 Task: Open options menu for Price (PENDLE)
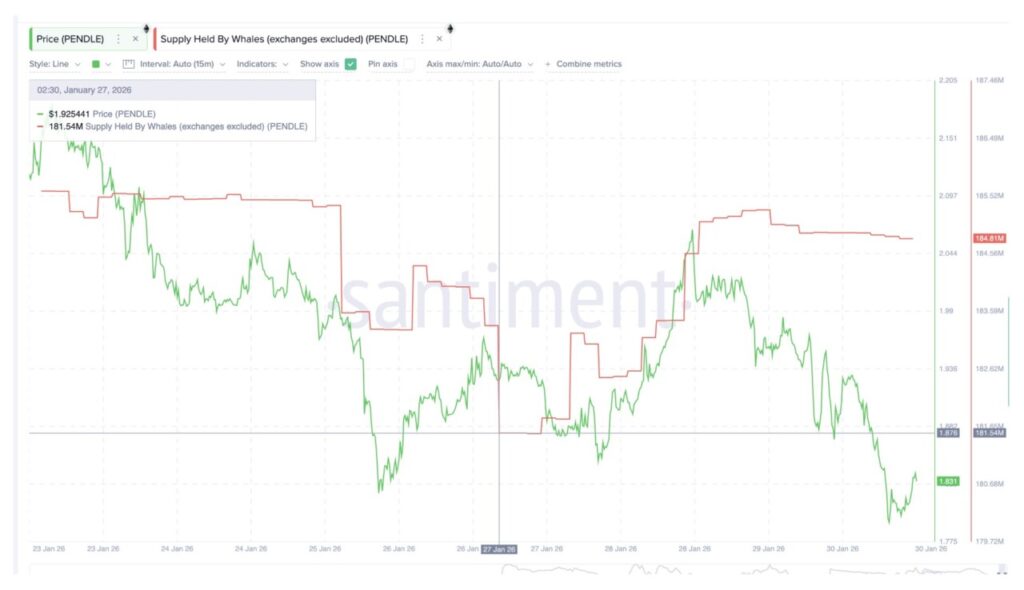click(118, 39)
